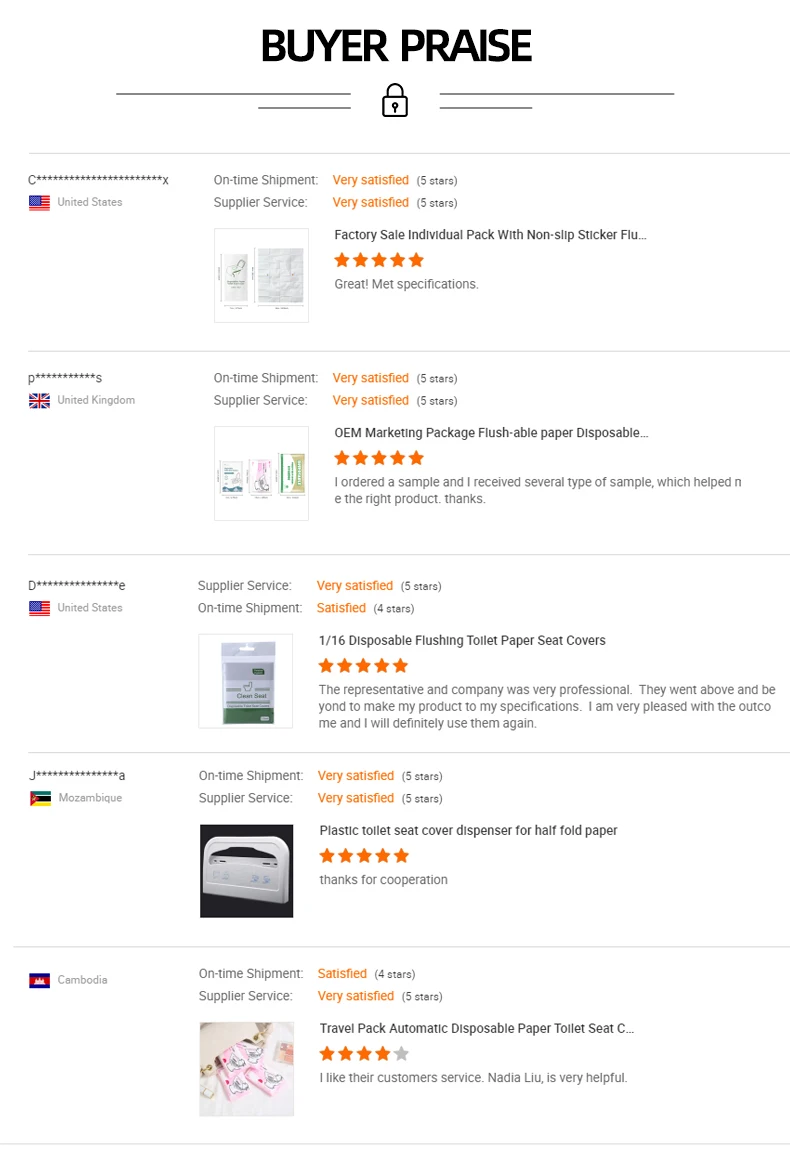
Task: Click the Mozambique flag icon
Action: click(40, 799)
